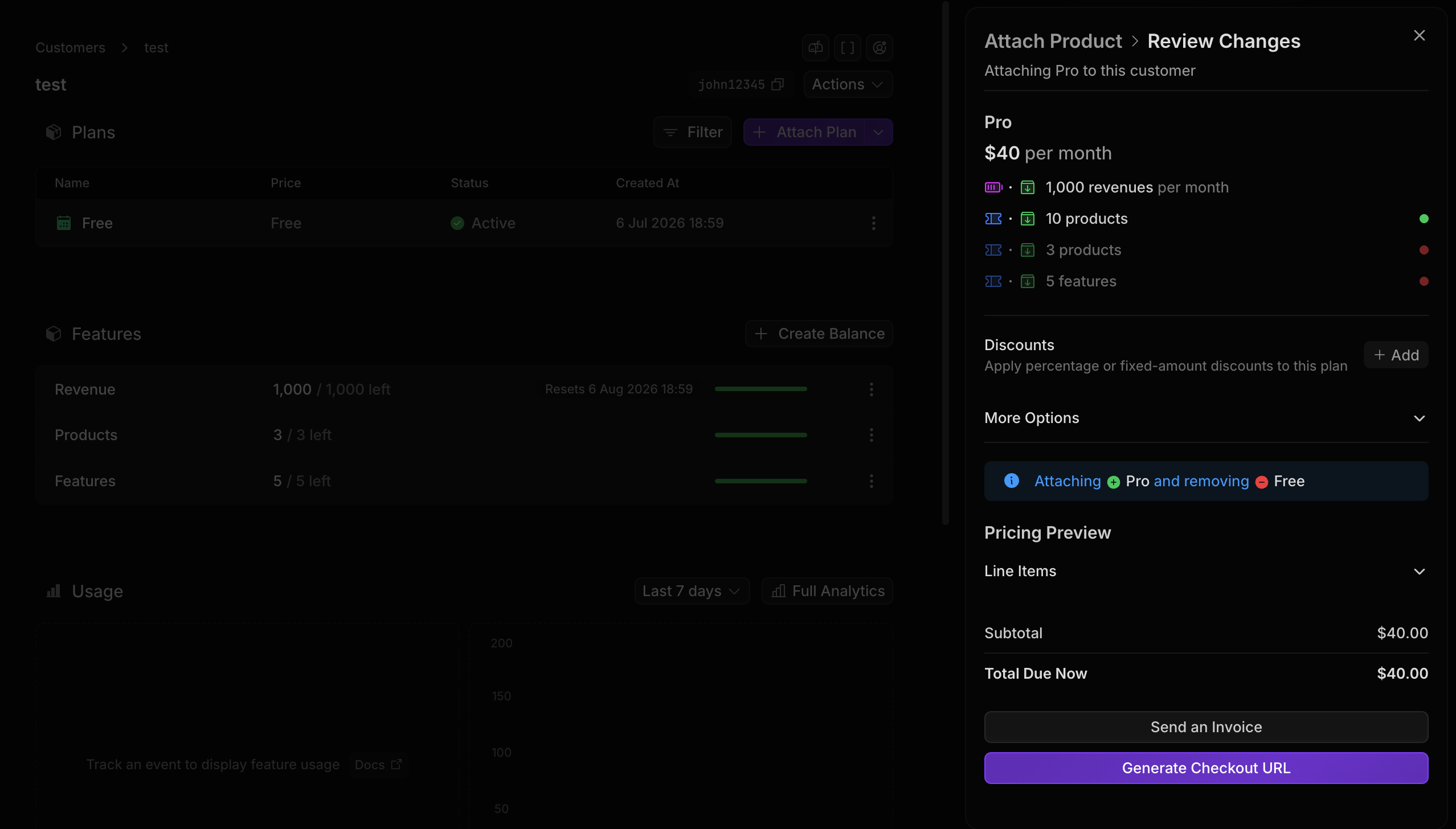Click Send an Invoice button

1206,727
